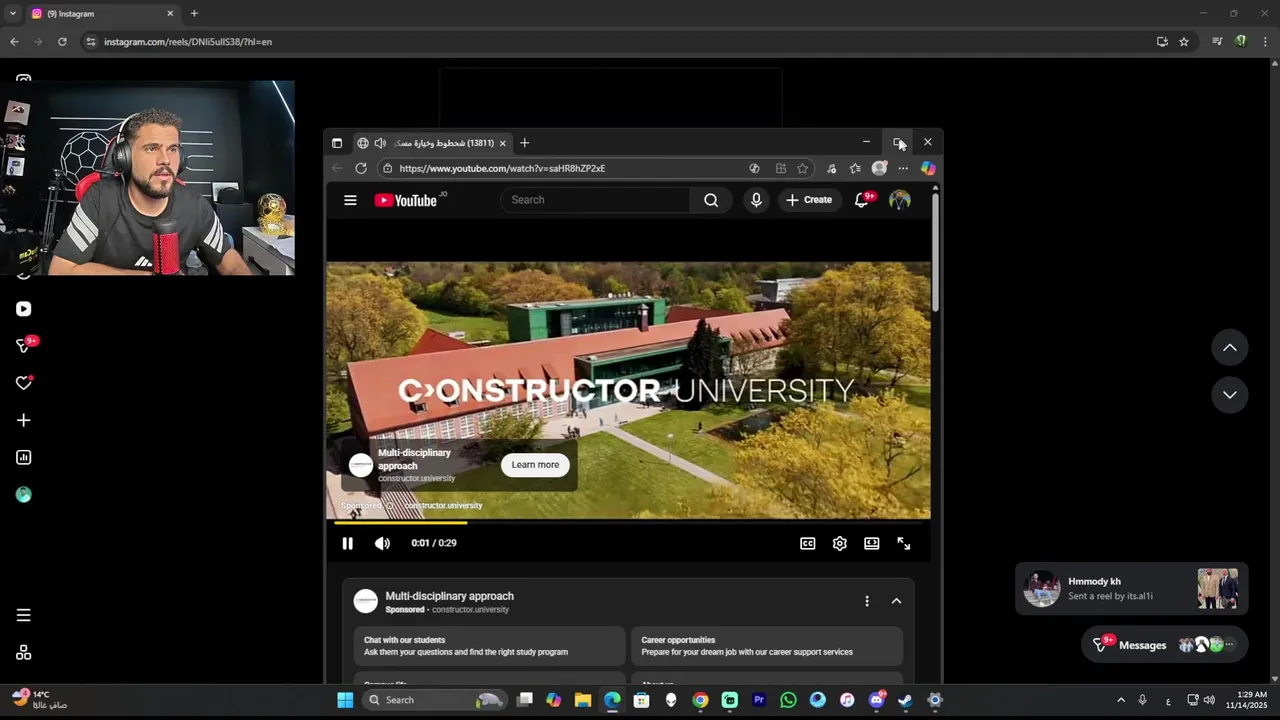The width and height of the screenshot is (1280, 720).
Task: Open Instagram More hamburger menu
Action: click(x=23, y=615)
